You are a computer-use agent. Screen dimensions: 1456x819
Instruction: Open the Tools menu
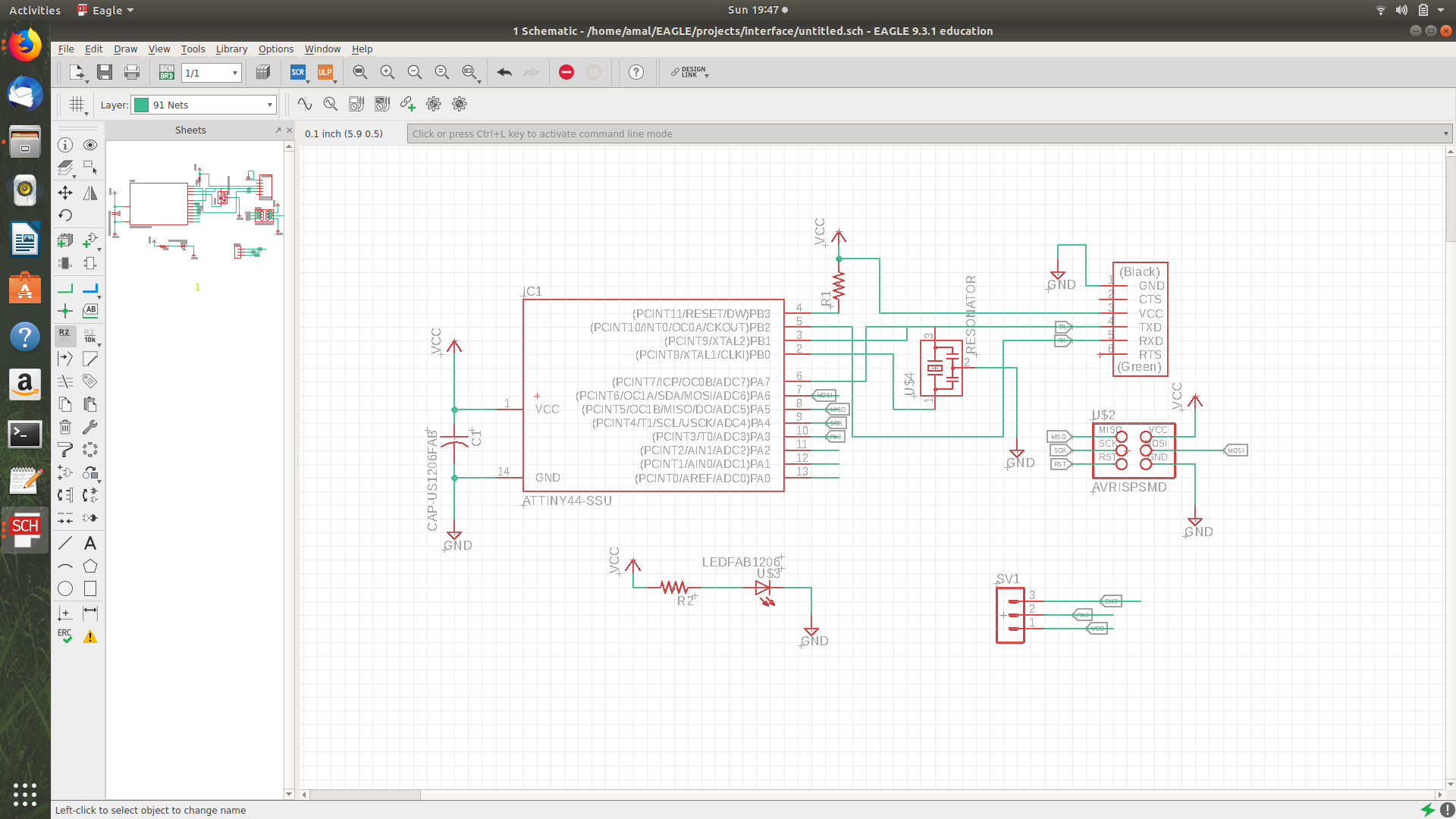click(x=193, y=49)
